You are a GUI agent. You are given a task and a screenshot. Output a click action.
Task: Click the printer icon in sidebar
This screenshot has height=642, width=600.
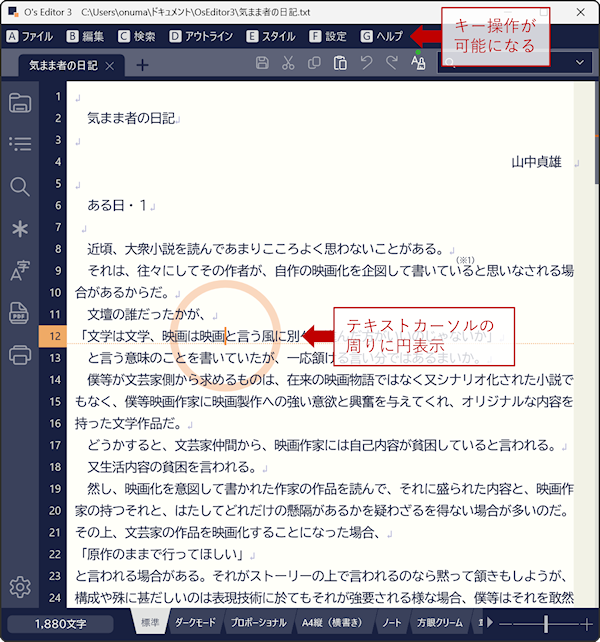click(x=19, y=354)
